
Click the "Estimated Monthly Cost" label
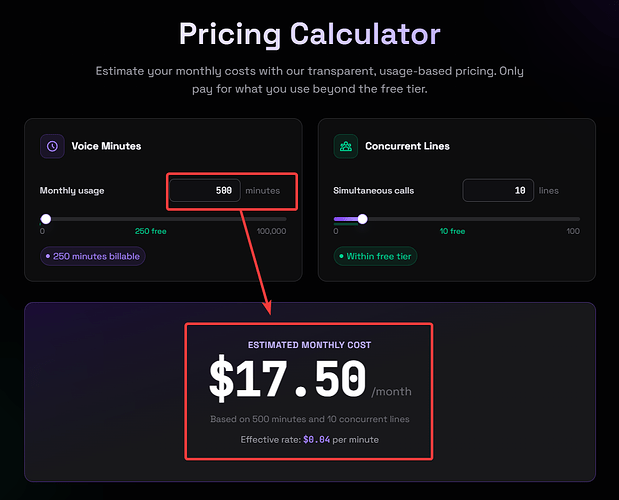point(309,345)
